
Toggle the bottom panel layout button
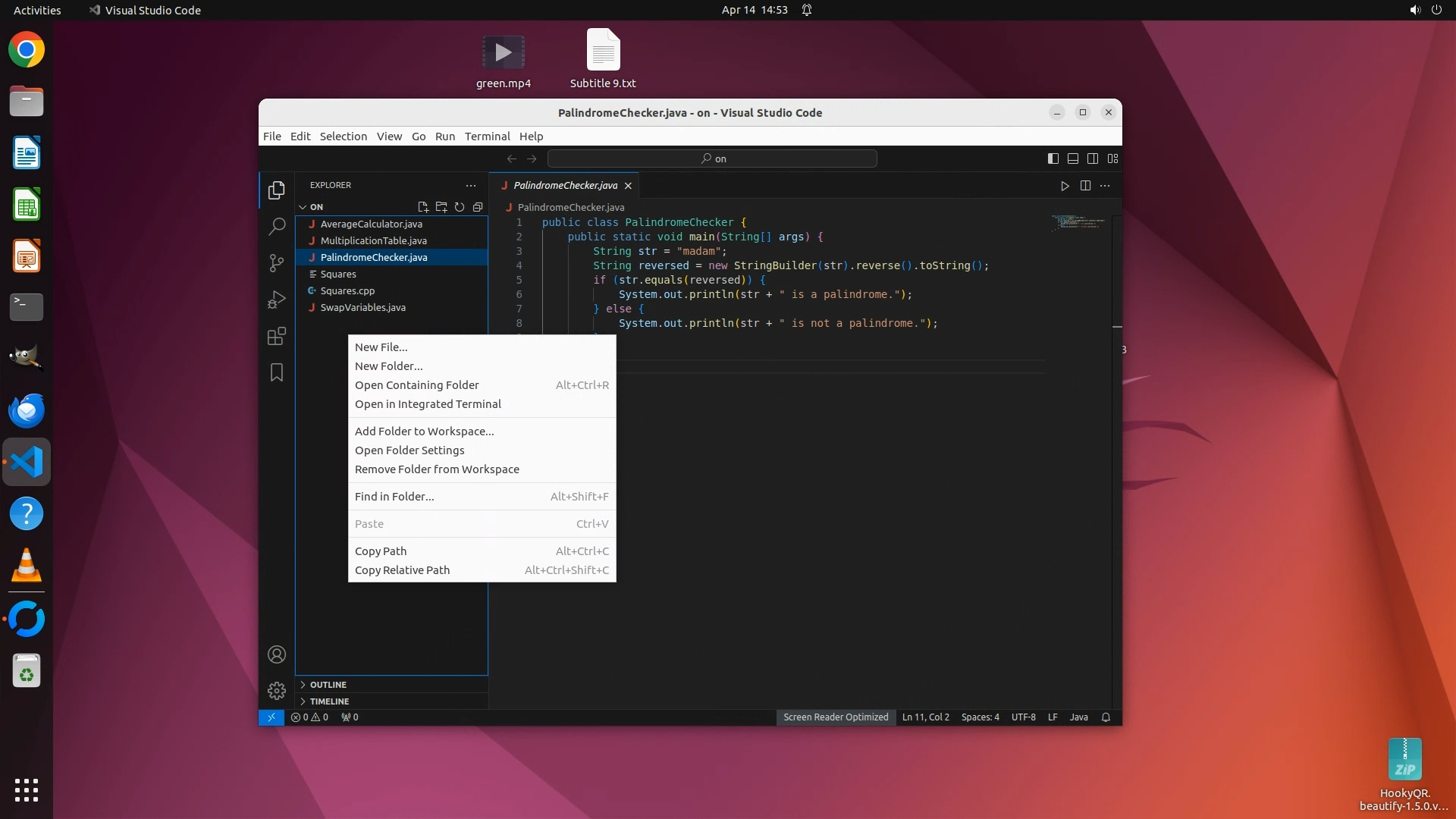click(x=1073, y=158)
